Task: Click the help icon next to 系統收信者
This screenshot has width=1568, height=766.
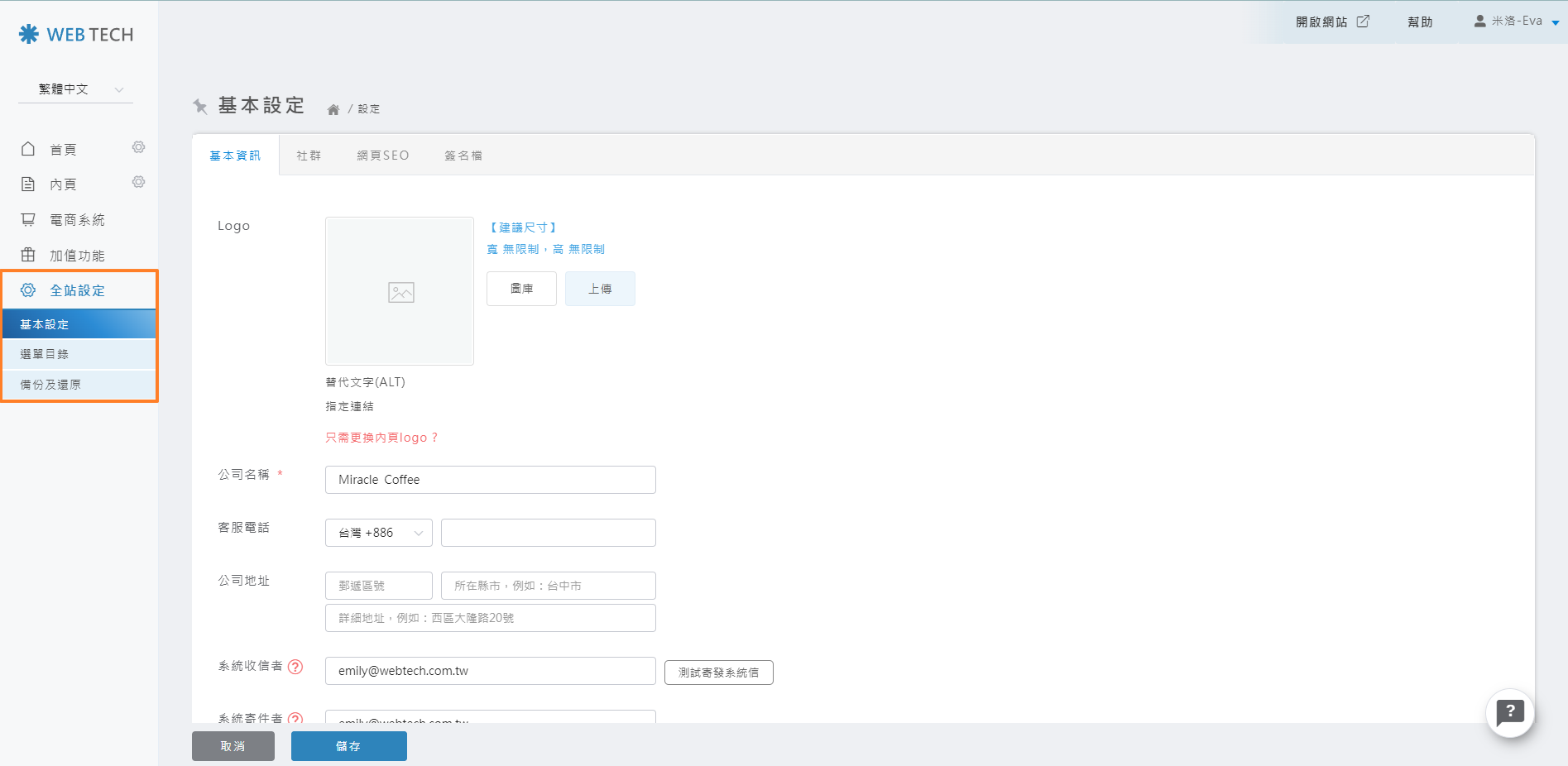Action: 295,667
